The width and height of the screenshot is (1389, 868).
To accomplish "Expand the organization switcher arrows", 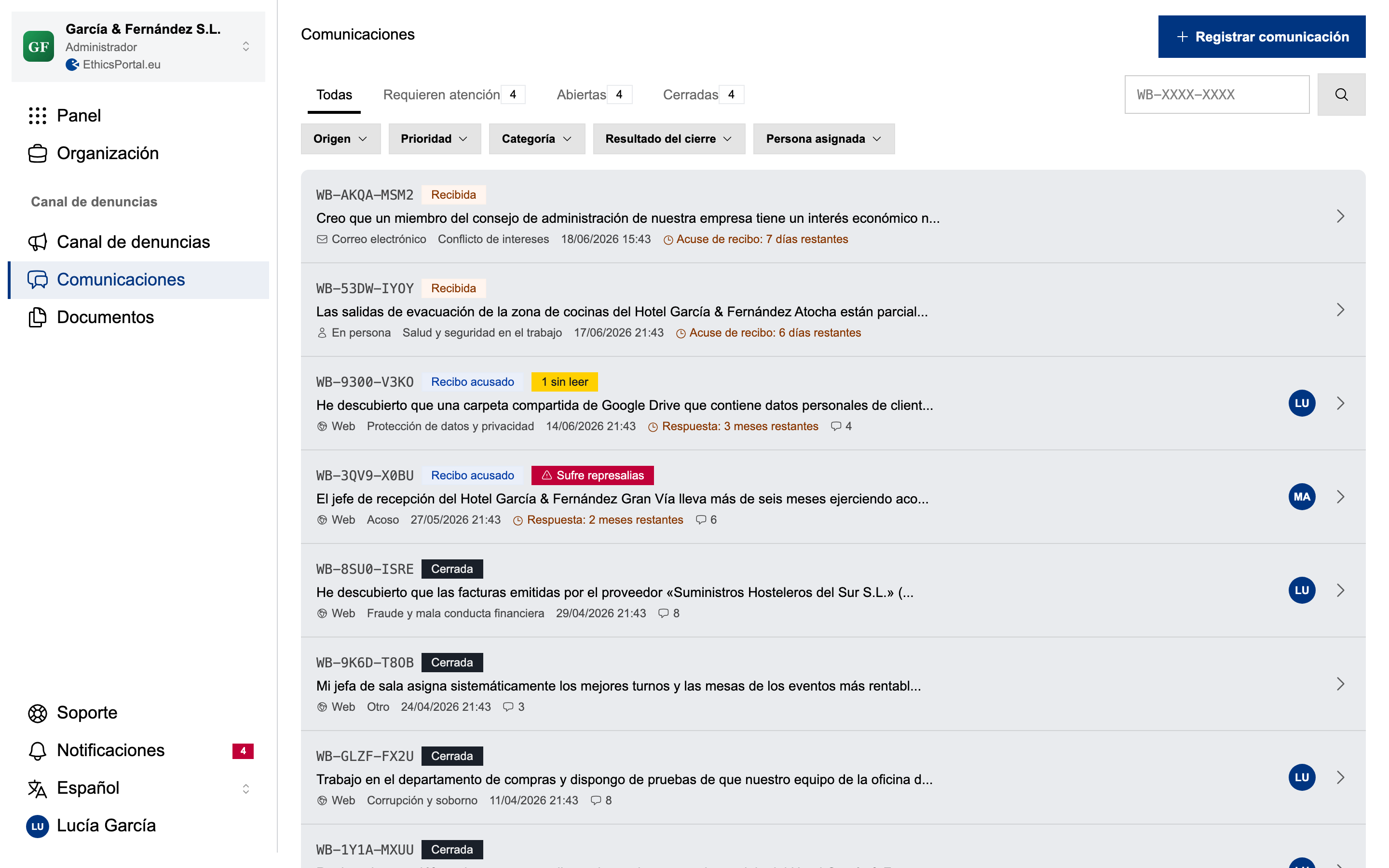I will pos(245,46).
